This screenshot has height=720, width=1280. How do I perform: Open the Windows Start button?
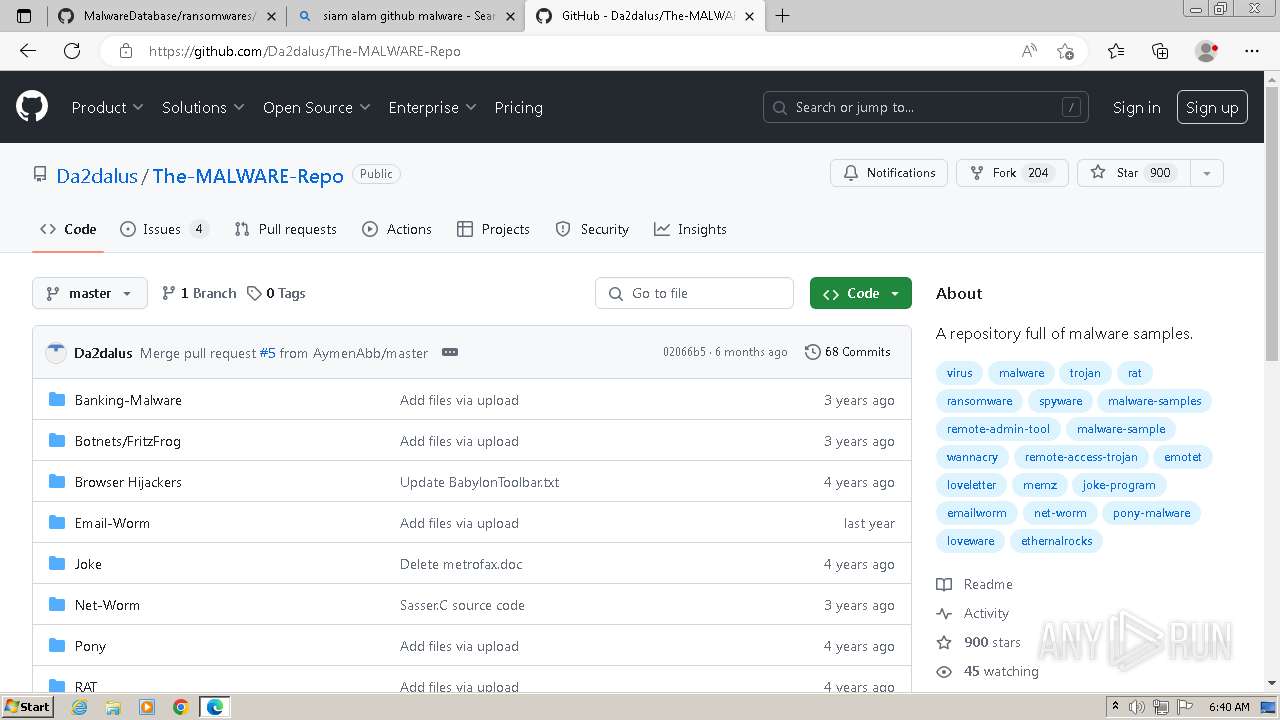click(x=28, y=707)
